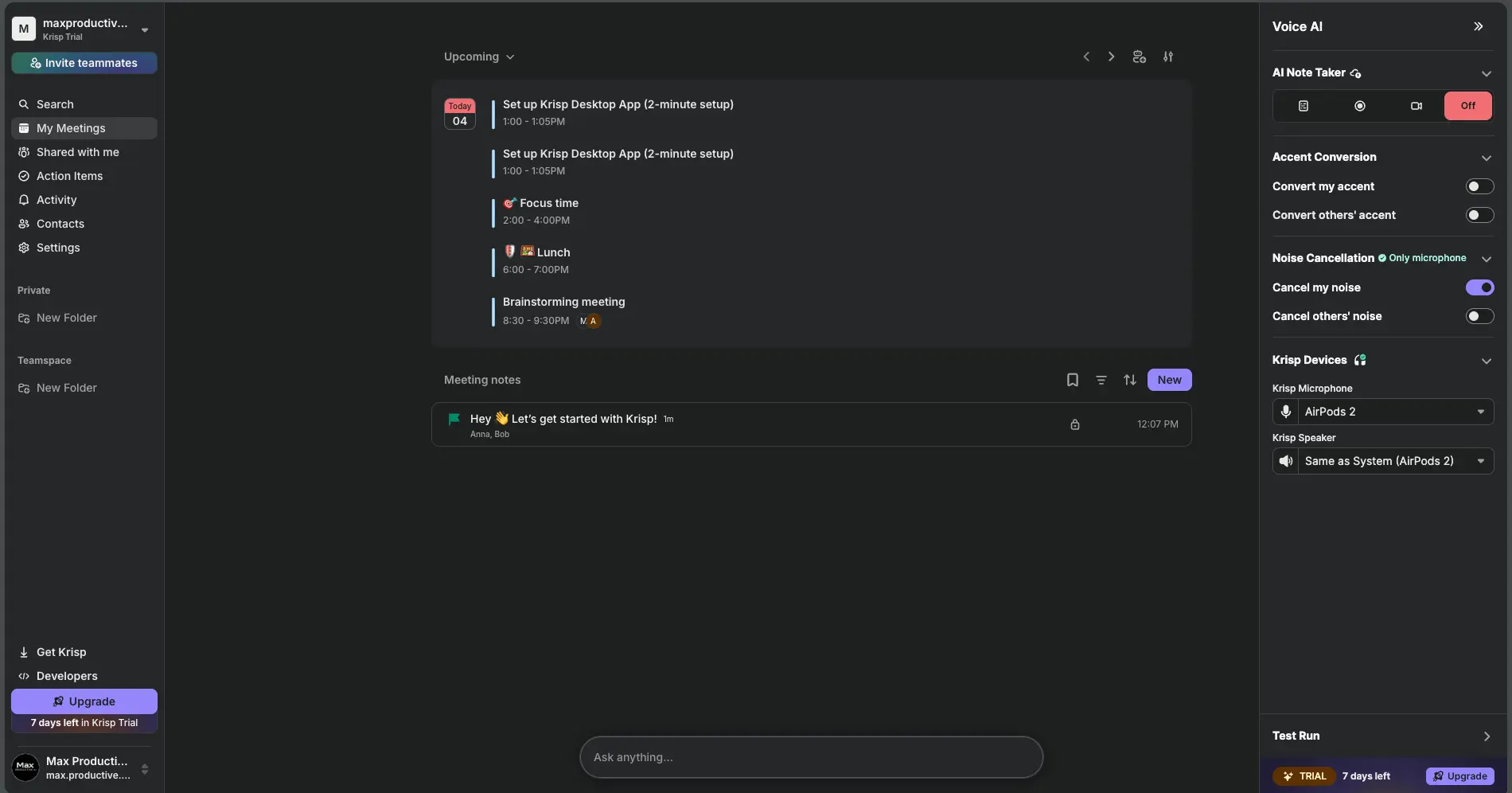
Task: Click 7 days left in Krisp Trial
Action: coord(84,723)
